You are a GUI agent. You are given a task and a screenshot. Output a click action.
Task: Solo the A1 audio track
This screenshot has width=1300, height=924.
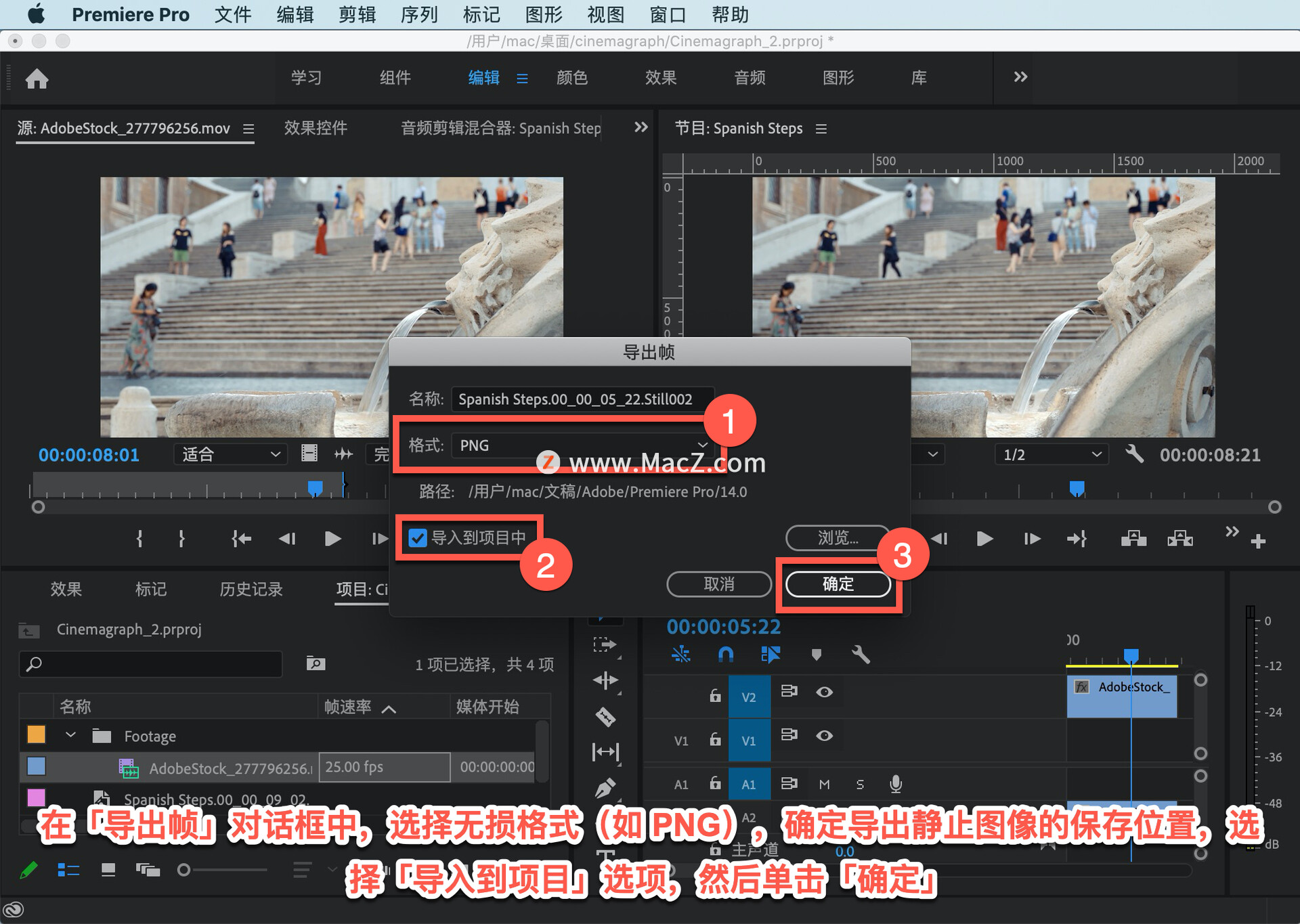tap(860, 784)
